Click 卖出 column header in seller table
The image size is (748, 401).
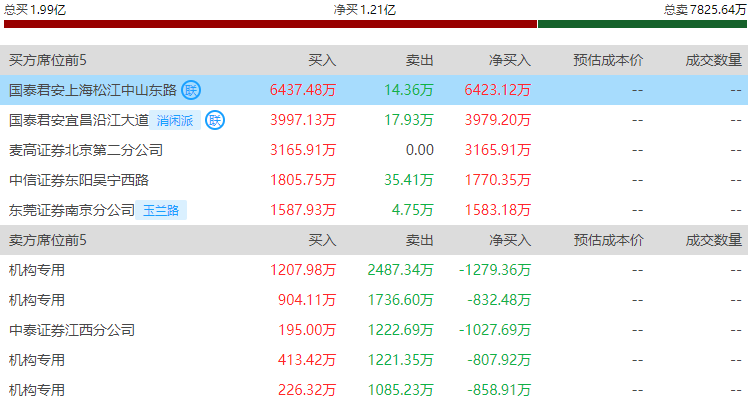(419, 240)
